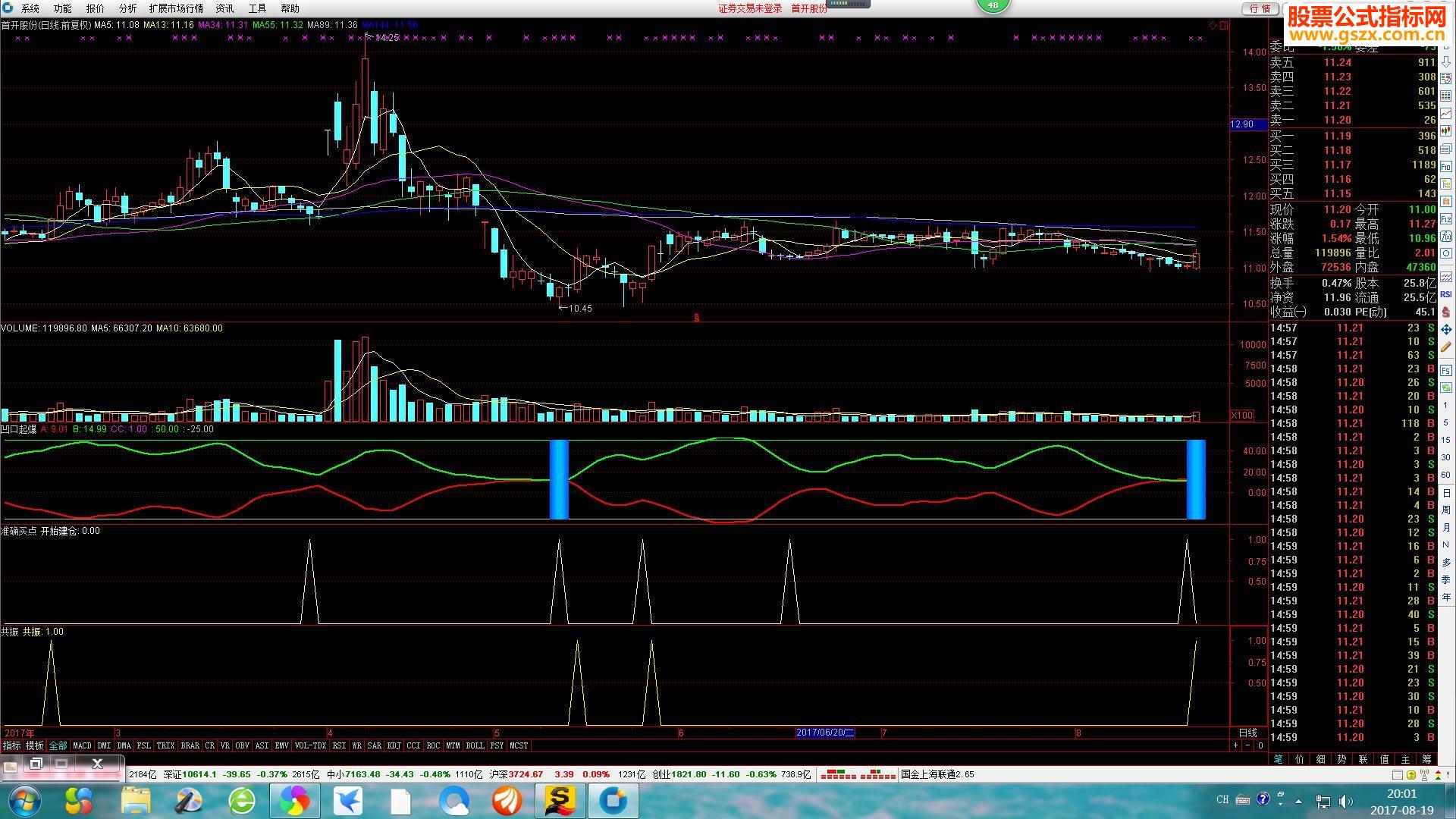Click the 自 (self-select) sidebar icon
Screen dimensions: 1456x819
click(x=1446, y=200)
